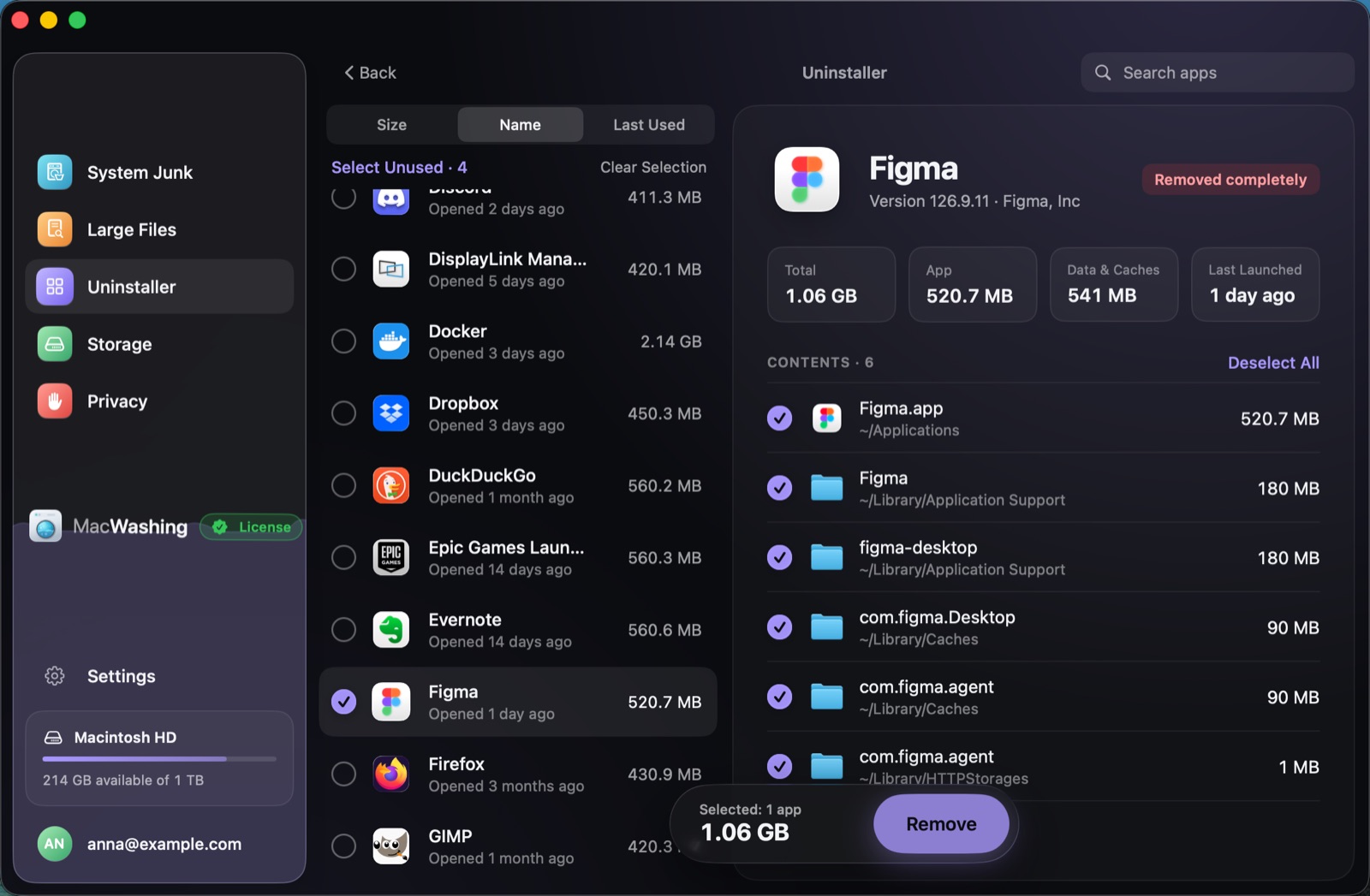Click the com.figma.Desktop folder icon

click(x=826, y=627)
